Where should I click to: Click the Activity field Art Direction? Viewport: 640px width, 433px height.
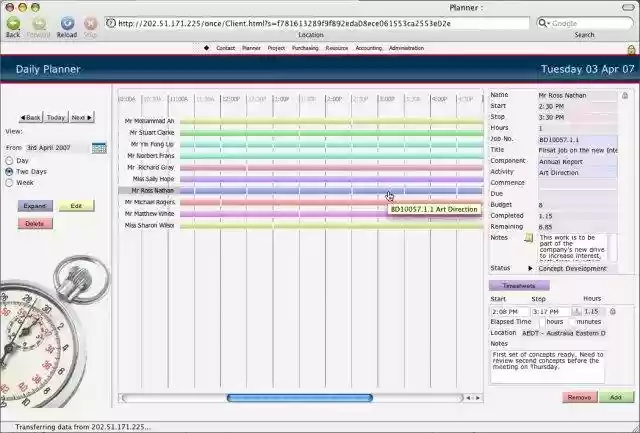pos(577,173)
